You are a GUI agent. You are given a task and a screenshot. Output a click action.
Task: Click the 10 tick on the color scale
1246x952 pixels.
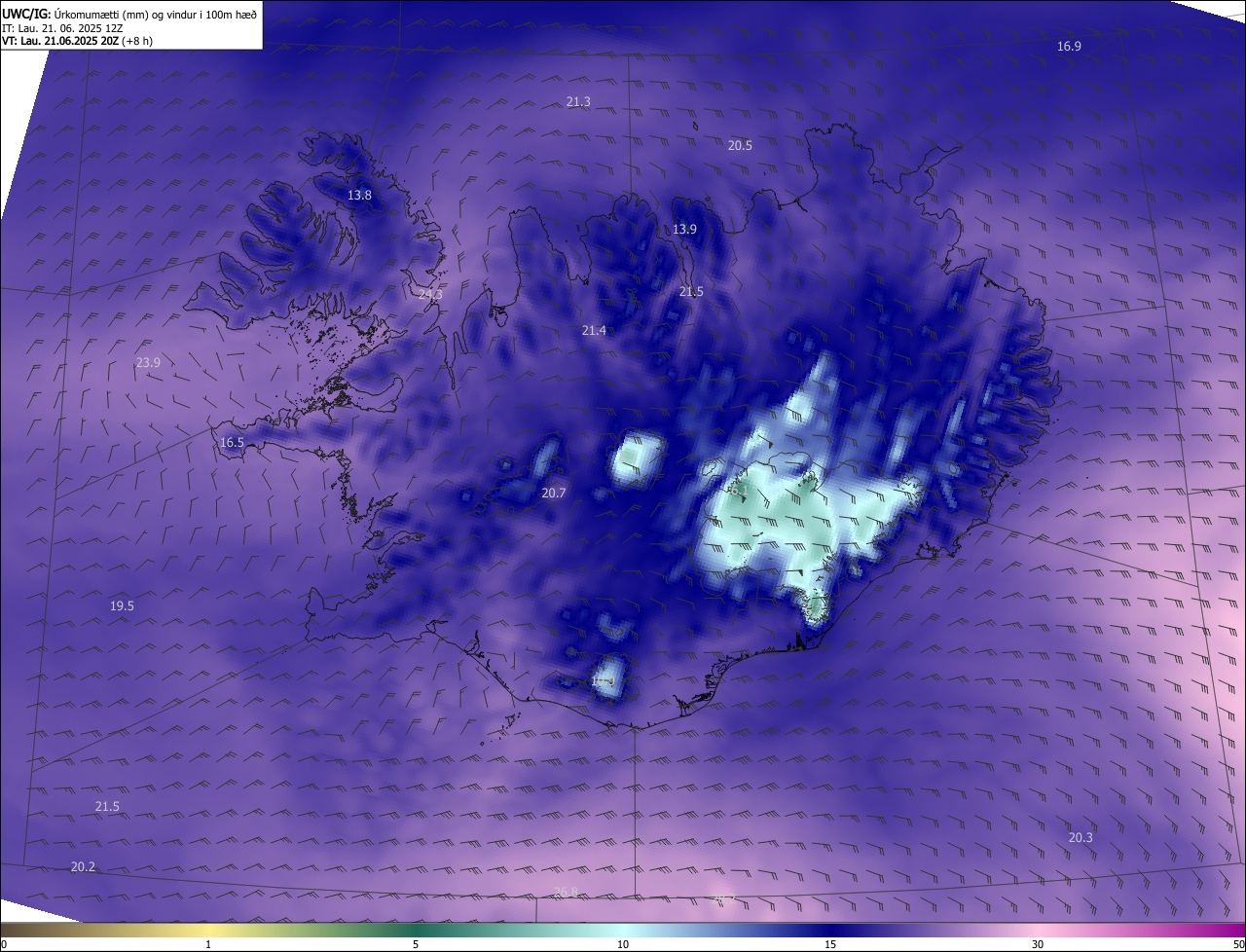623,945
